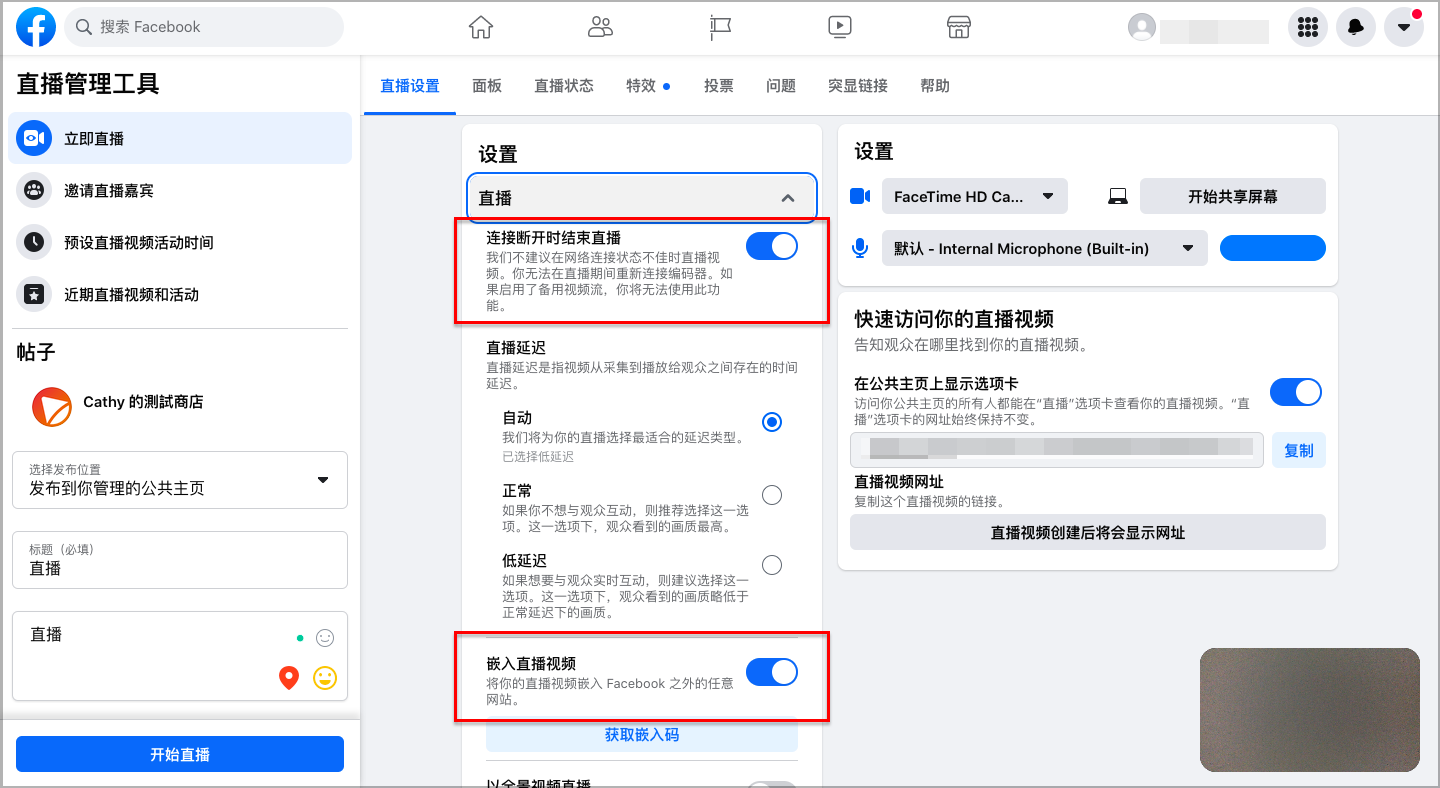This screenshot has height=788, width=1440.
Task: Click the 搜索 Facebook search field
Action: [204, 27]
